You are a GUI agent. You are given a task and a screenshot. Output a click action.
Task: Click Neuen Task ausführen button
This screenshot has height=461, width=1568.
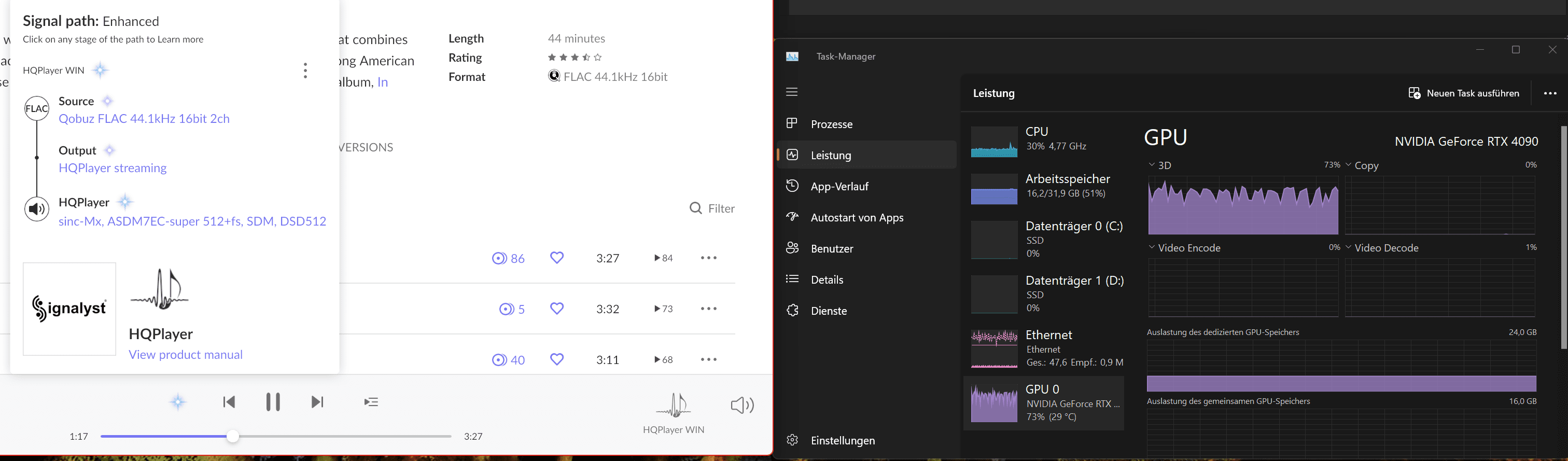tap(1463, 93)
